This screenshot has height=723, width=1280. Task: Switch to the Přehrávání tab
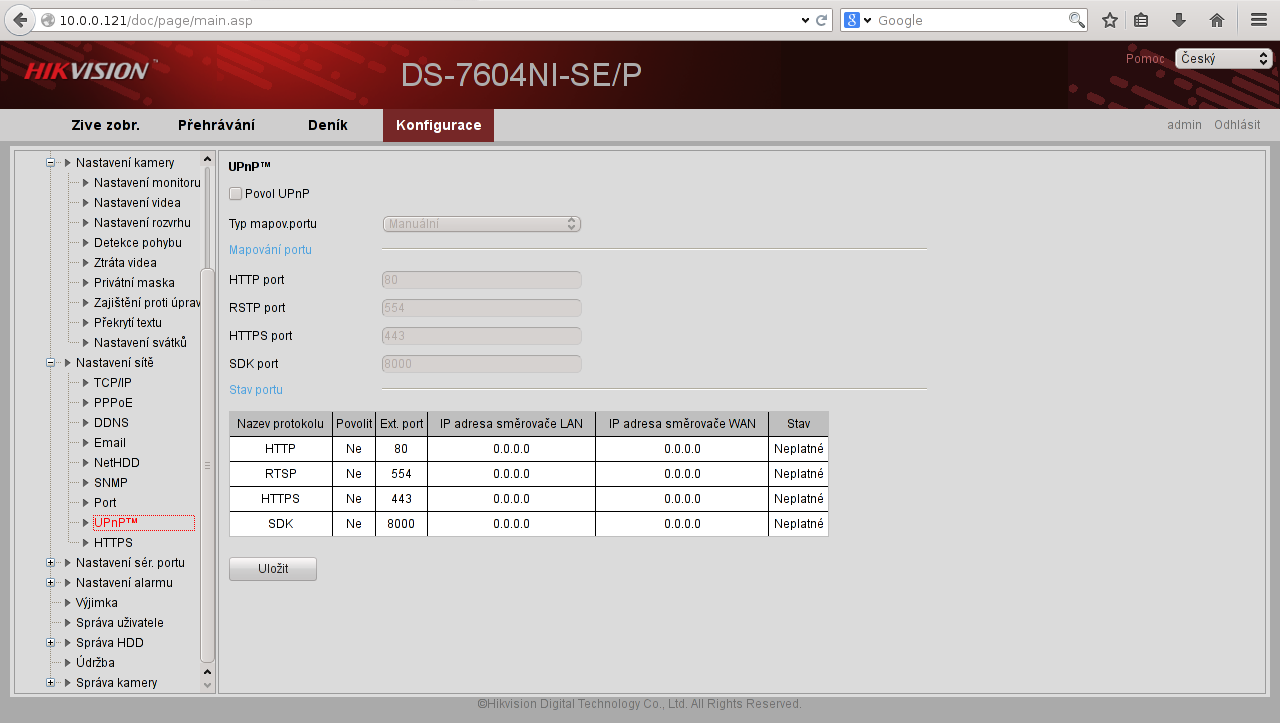point(216,125)
